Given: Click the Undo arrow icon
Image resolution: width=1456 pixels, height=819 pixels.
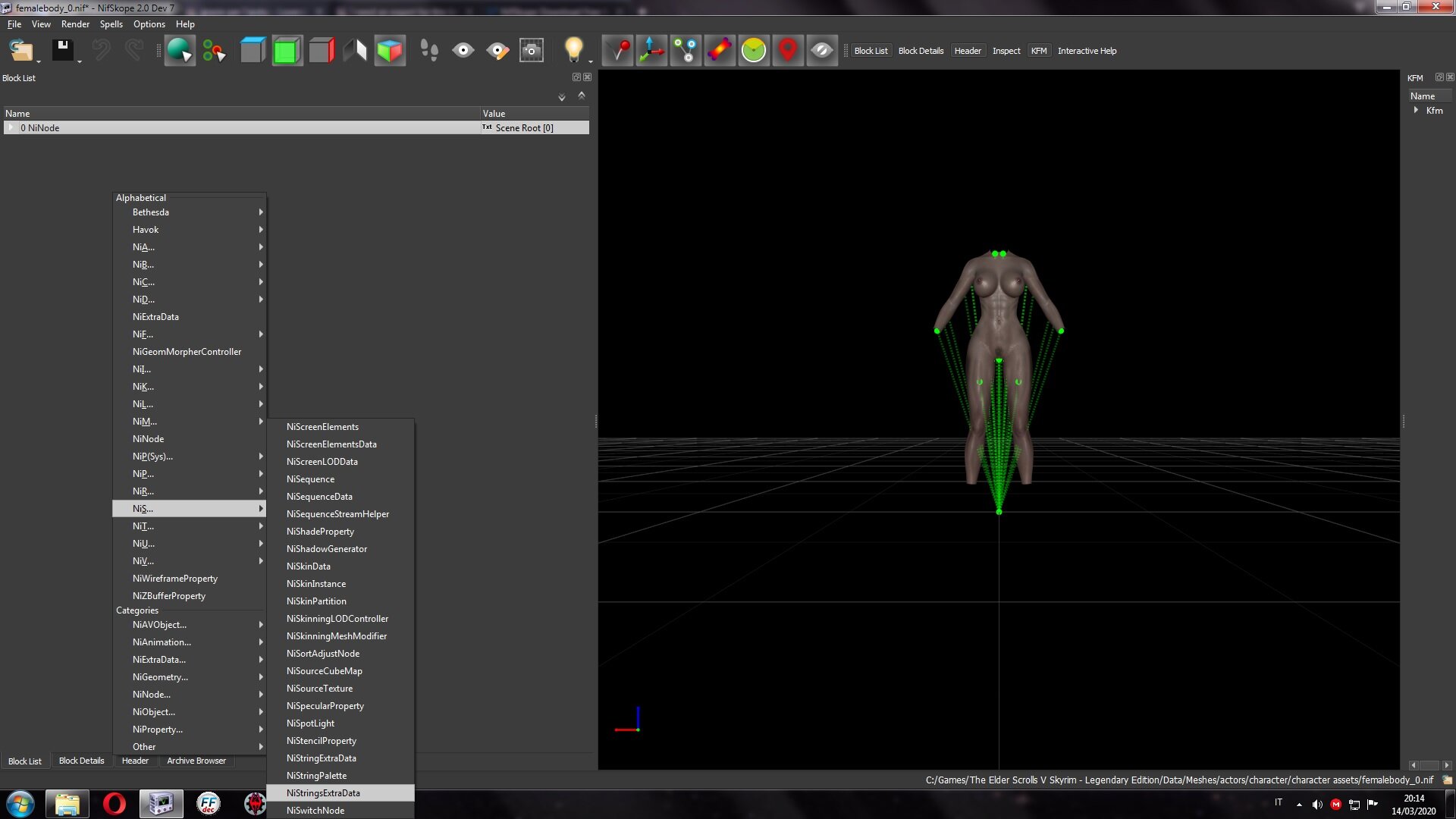Looking at the screenshot, I should tap(101, 51).
